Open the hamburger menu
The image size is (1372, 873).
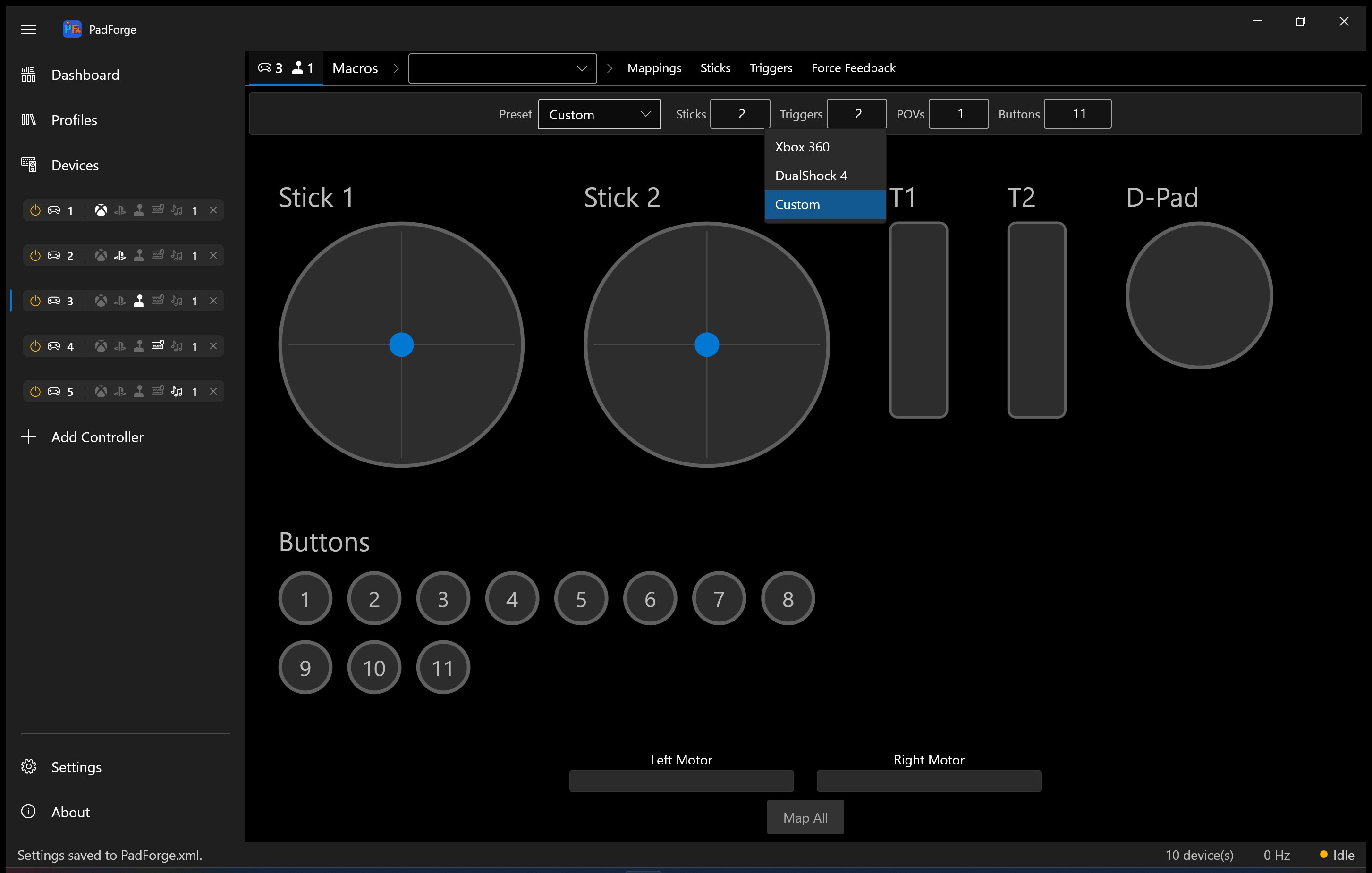(x=29, y=29)
